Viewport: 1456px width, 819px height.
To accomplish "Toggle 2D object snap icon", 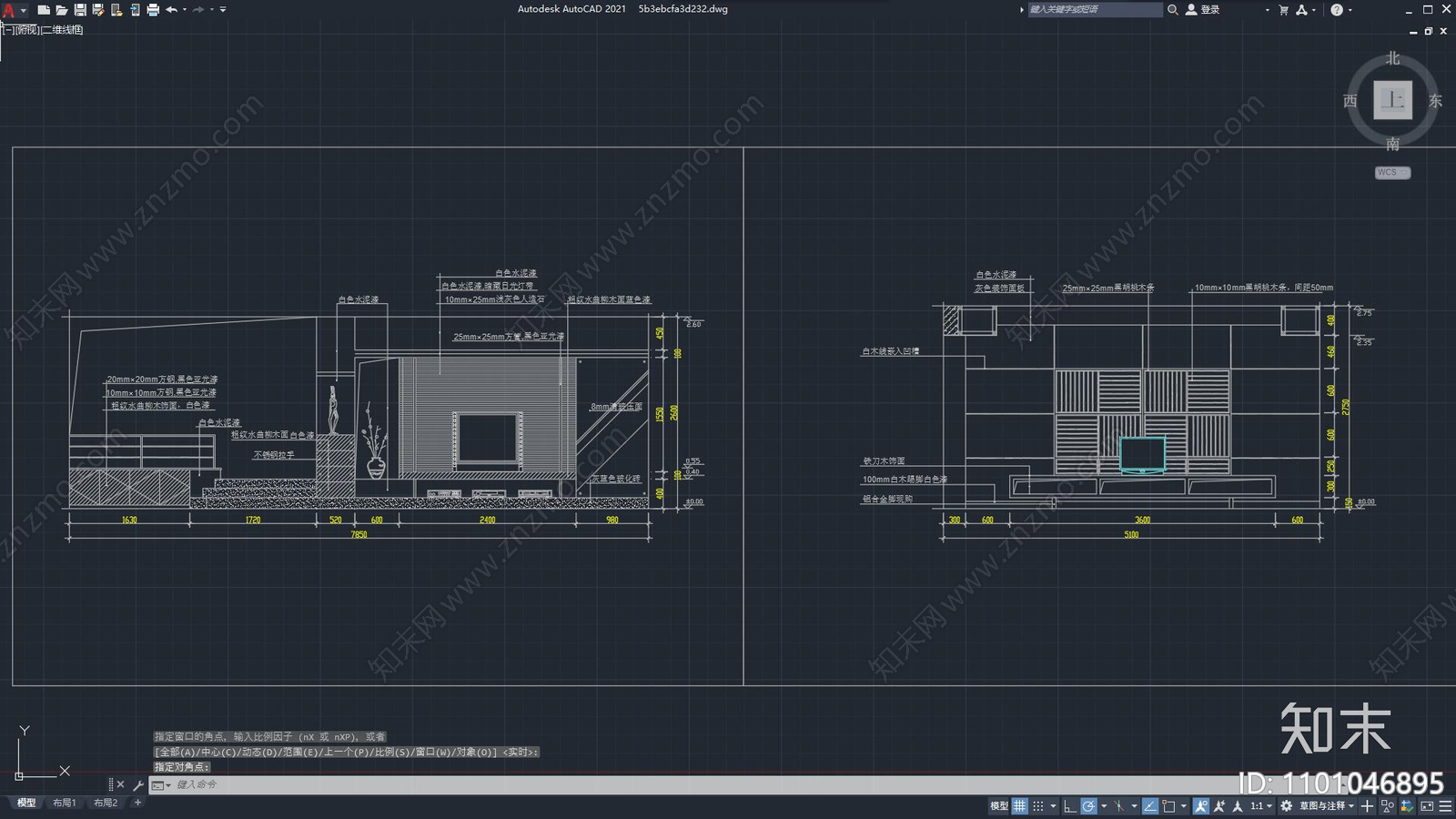I will (x=1168, y=806).
